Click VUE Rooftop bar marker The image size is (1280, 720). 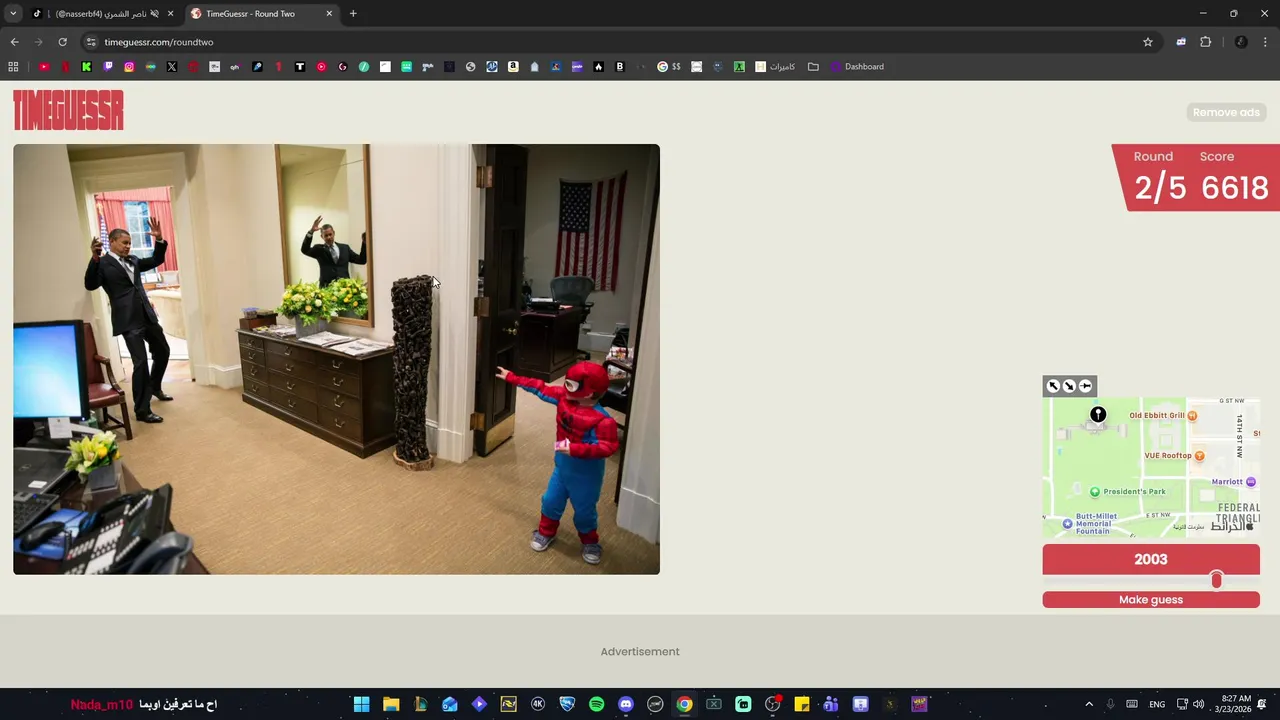[1199, 456]
